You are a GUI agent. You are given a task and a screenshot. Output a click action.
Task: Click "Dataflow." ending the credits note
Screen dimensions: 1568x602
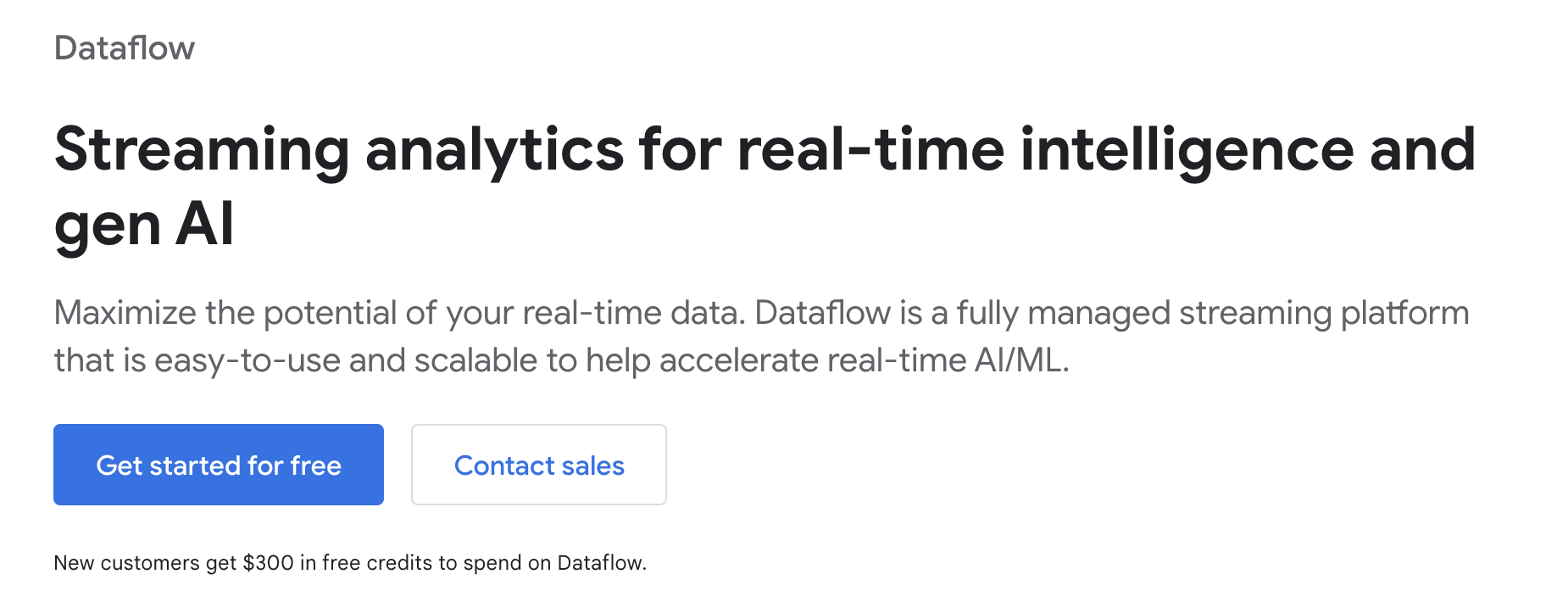pos(602,563)
